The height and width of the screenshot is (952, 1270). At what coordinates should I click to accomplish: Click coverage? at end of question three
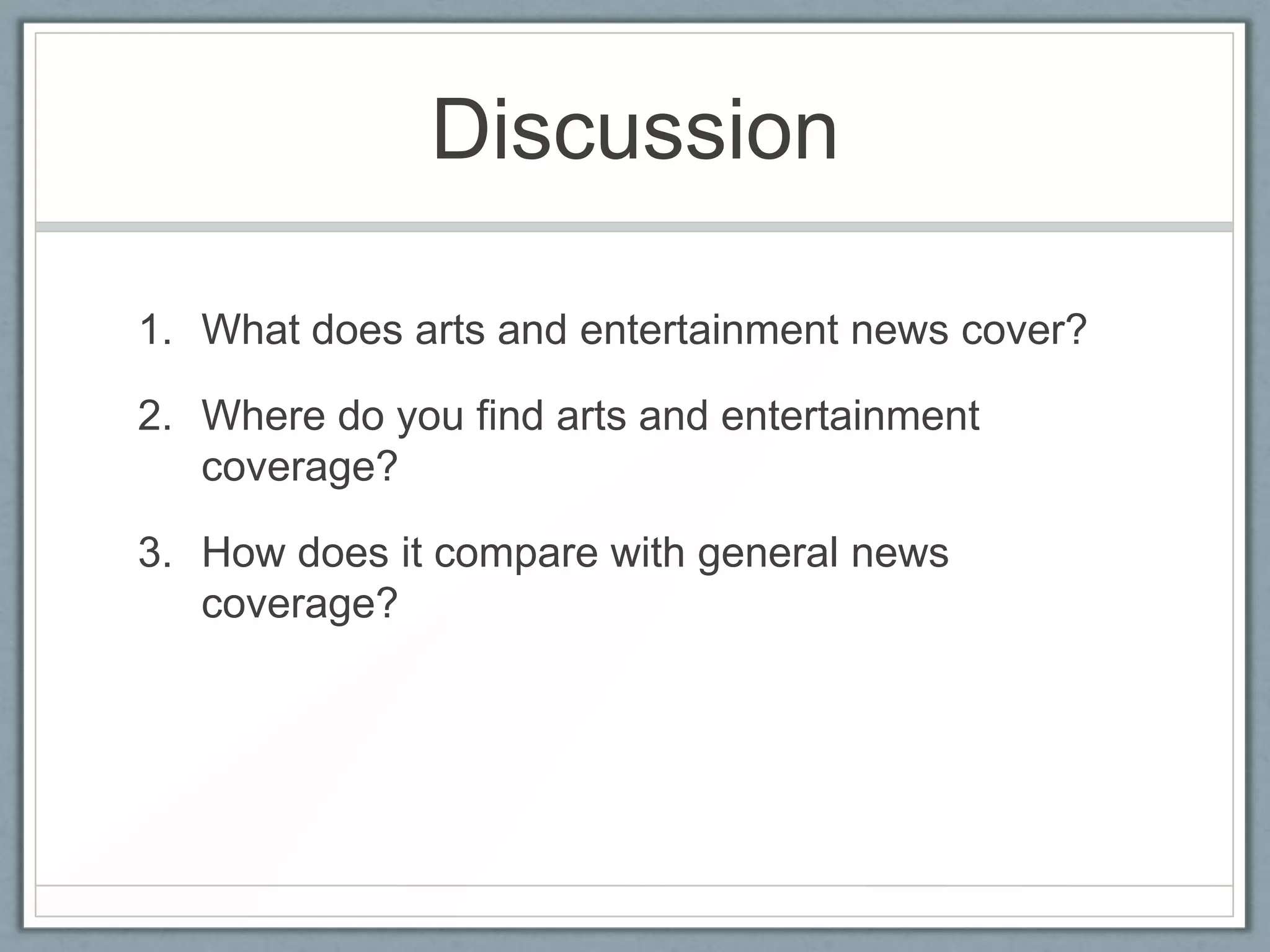click(x=299, y=603)
